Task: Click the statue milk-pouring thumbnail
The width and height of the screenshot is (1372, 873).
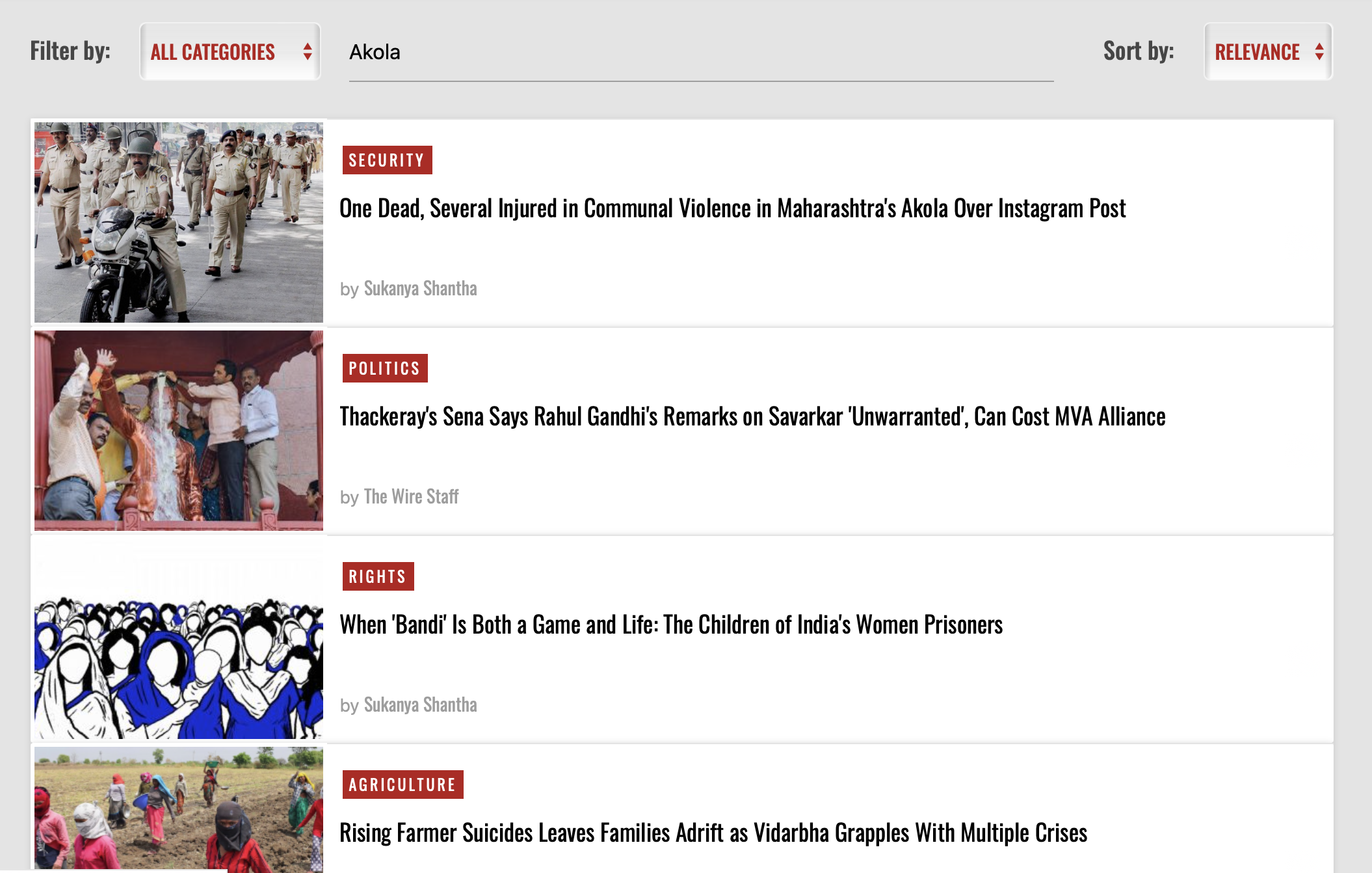Action: (179, 431)
